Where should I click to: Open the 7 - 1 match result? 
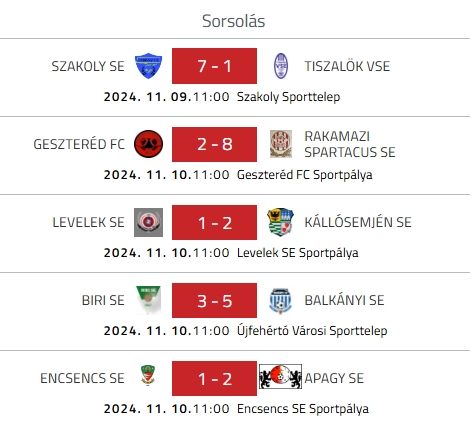pos(214,66)
